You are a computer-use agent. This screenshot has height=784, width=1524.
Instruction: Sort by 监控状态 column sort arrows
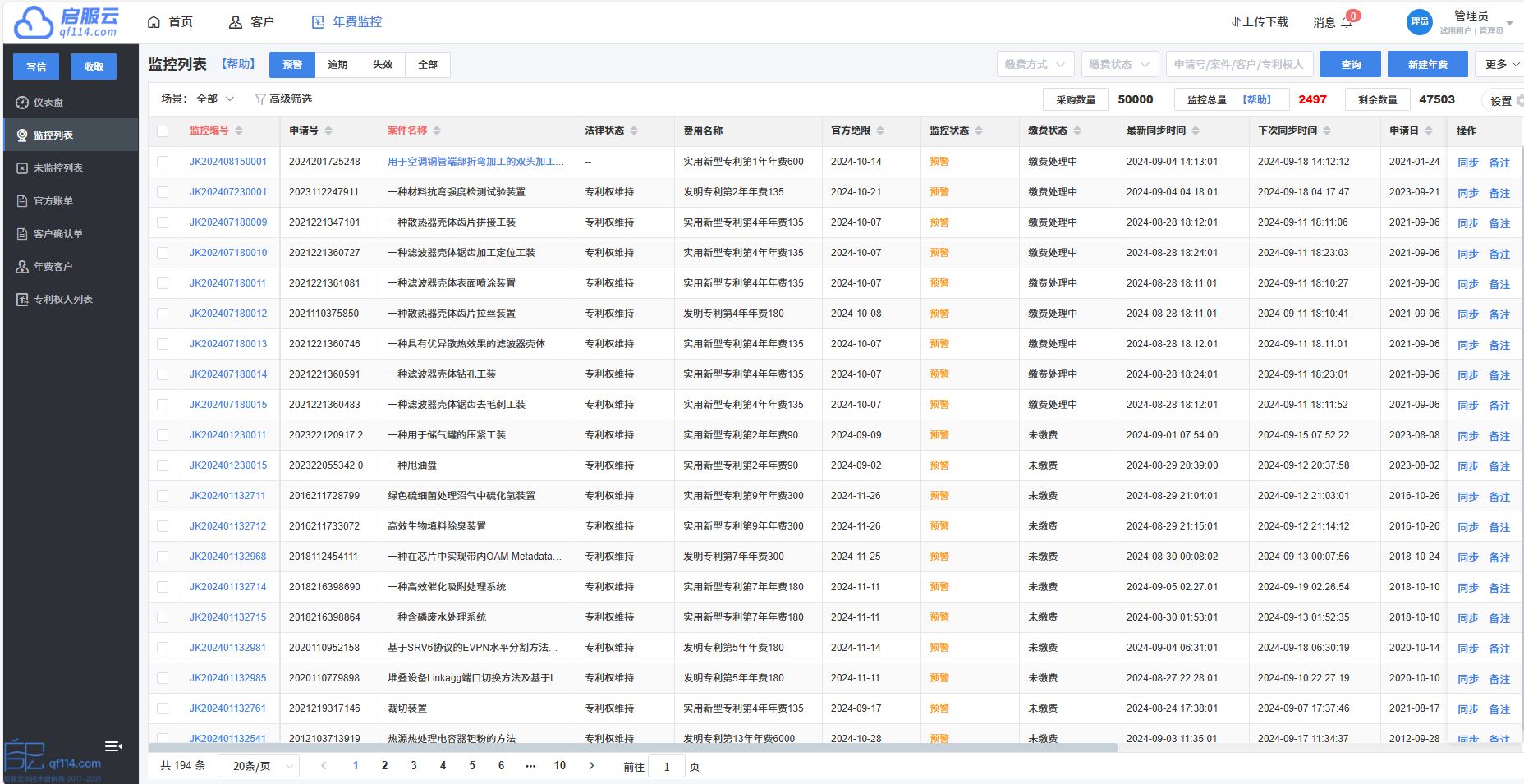(x=979, y=131)
